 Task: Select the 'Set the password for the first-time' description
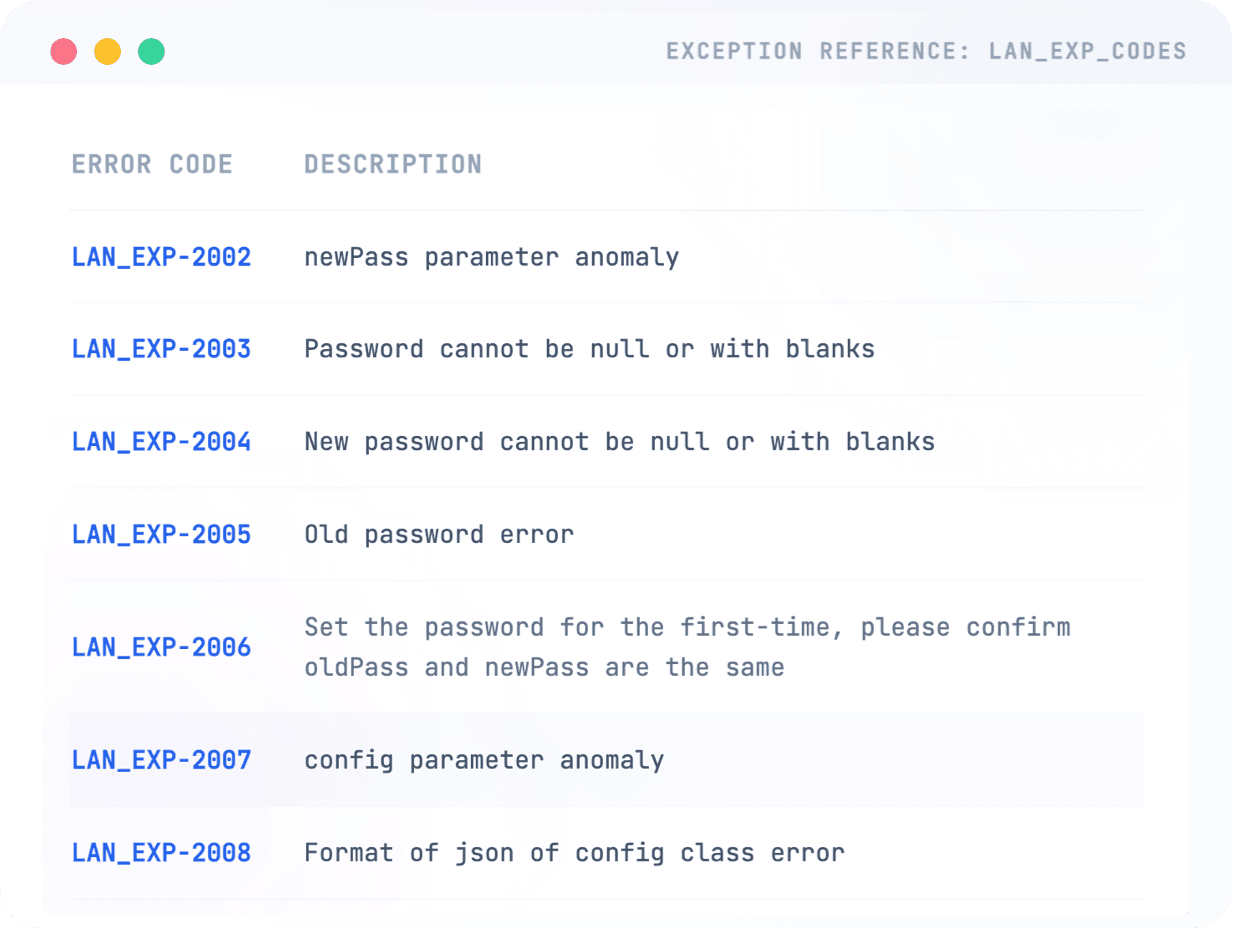coord(687,647)
